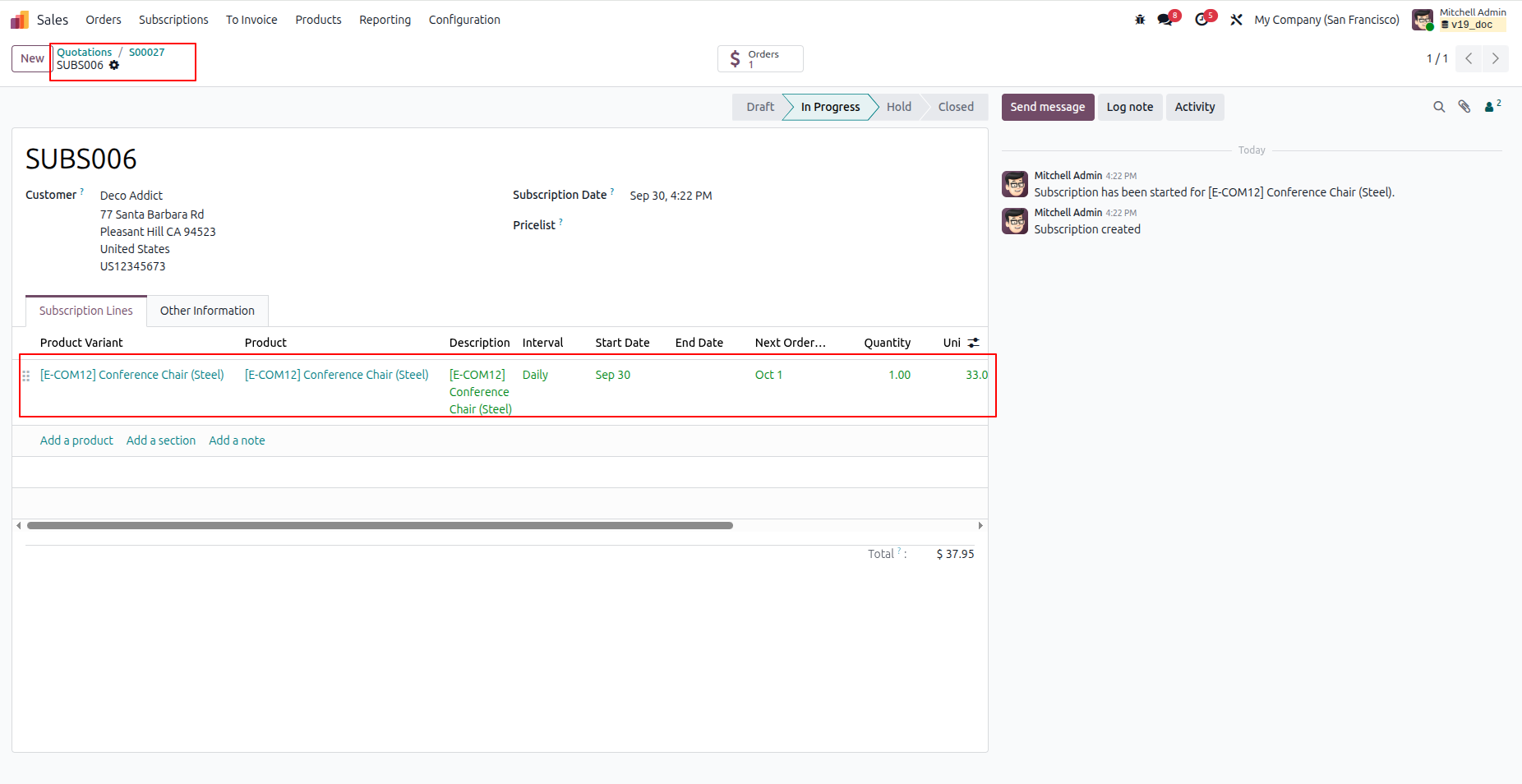Open the S00027 breadcrumb link

[x=147, y=52]
